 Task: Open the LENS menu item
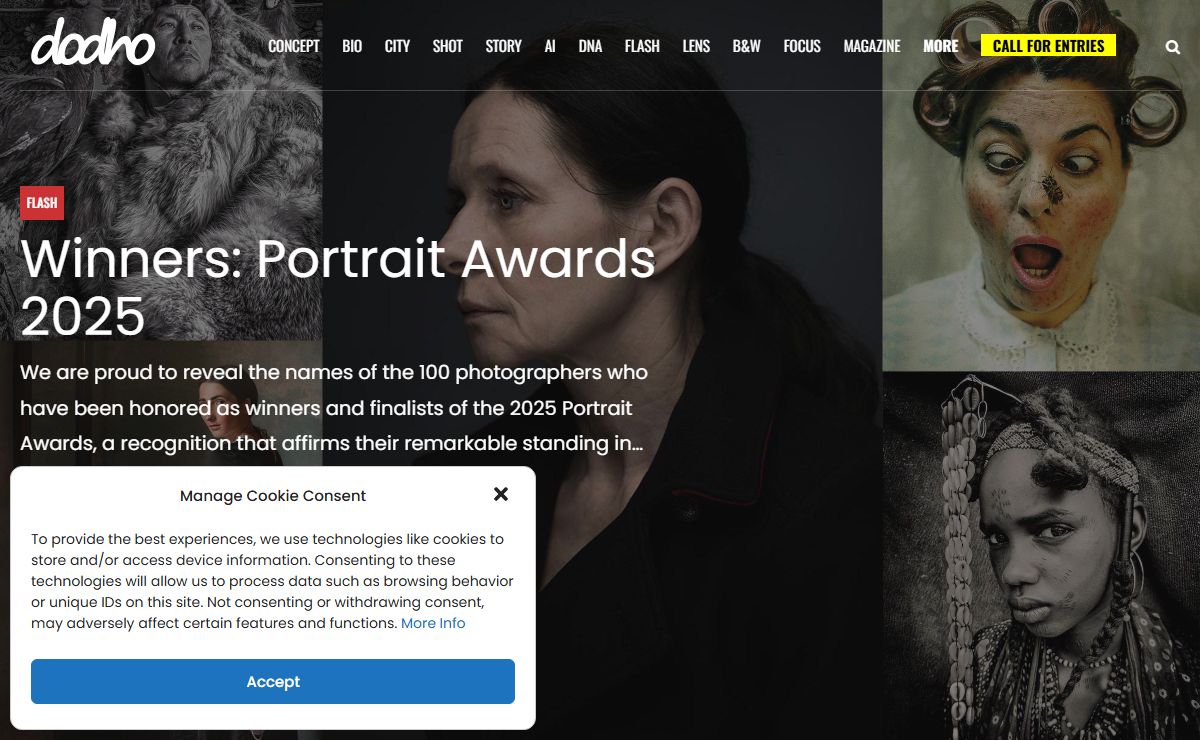pyautogui.click(x=696, y=46)
